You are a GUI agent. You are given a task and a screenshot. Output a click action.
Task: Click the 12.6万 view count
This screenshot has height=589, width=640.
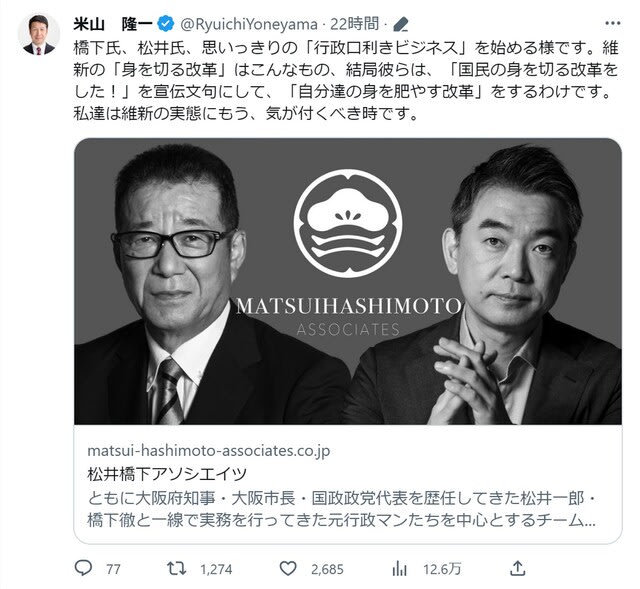tap(442, 569)
